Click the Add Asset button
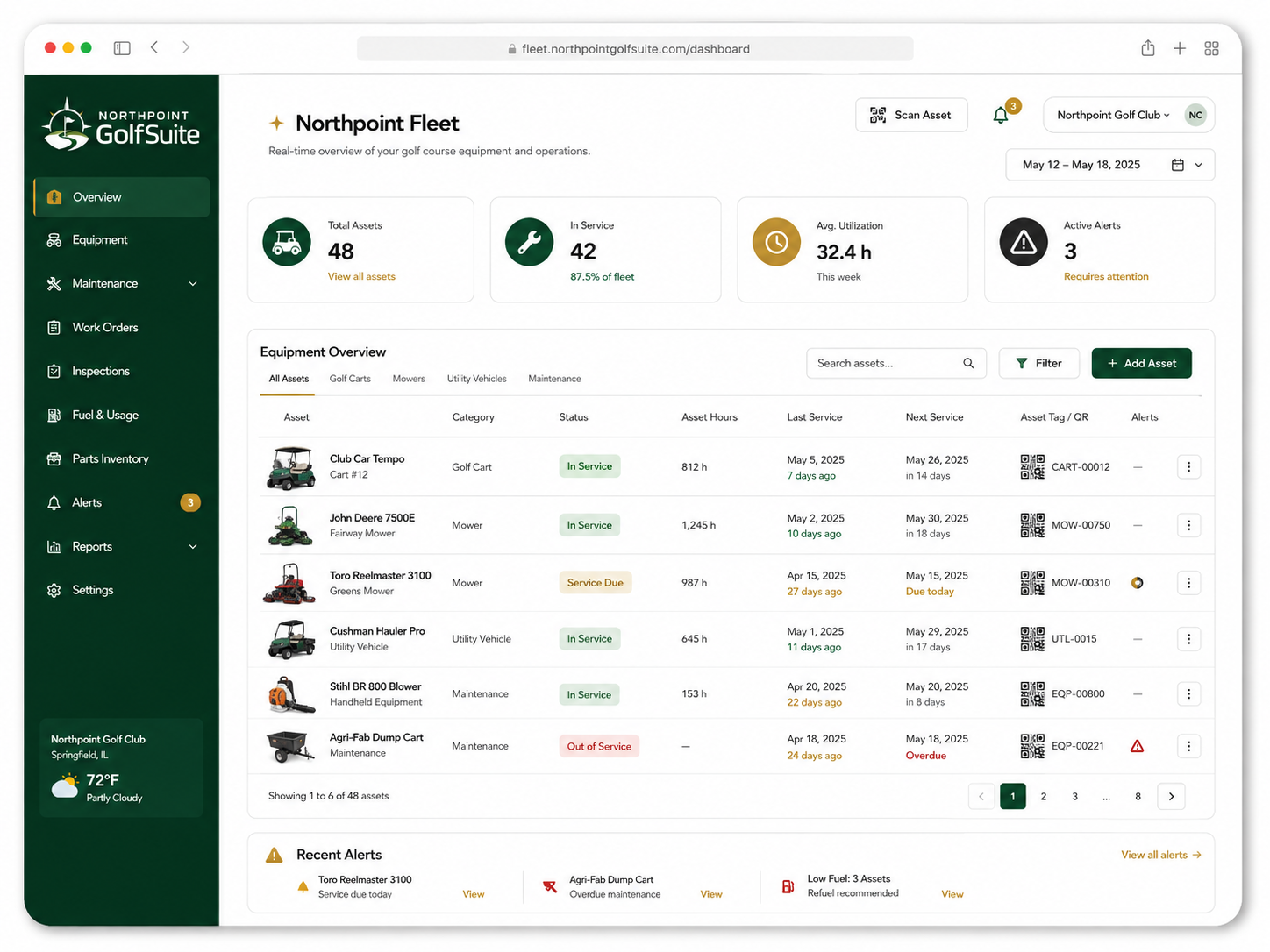The height and width of the screenshot is (952, 1270). point(1141,363)
